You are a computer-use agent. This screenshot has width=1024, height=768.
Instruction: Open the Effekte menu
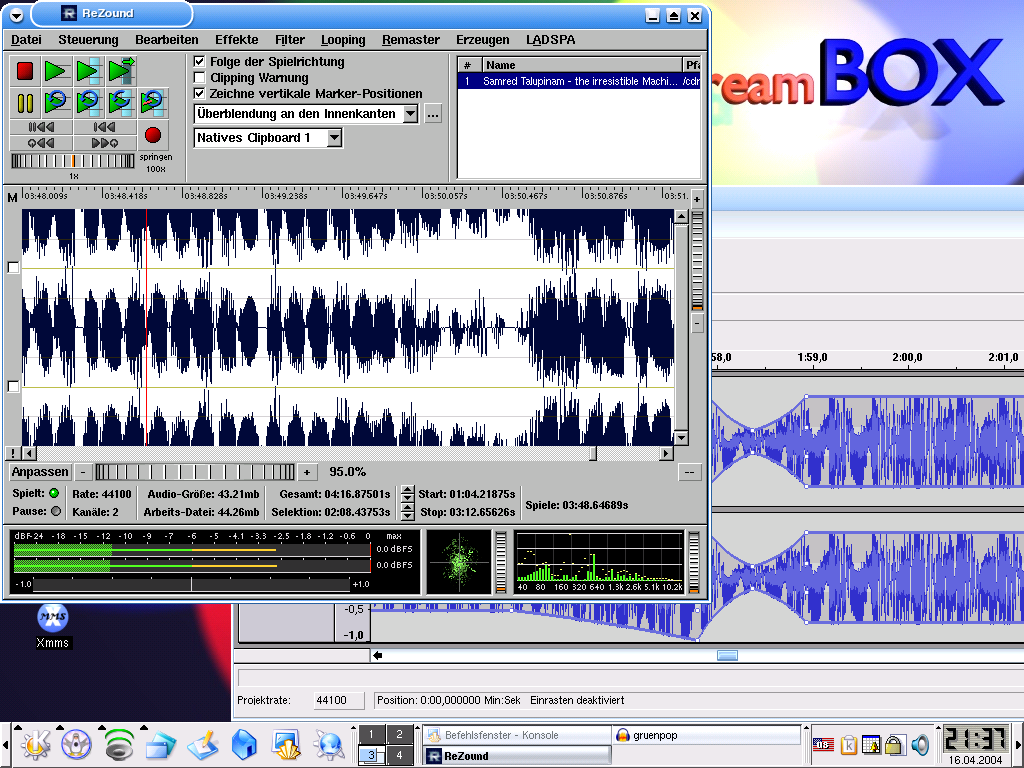coord(236,40)
